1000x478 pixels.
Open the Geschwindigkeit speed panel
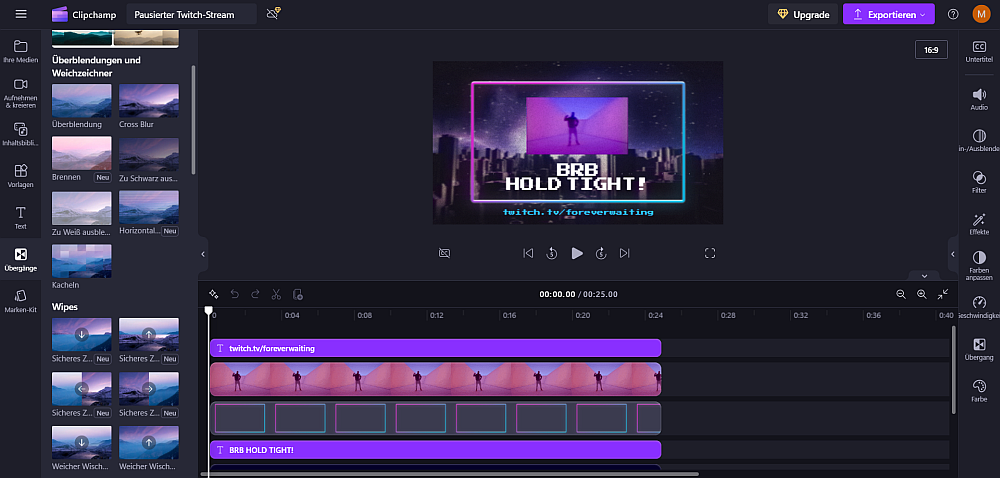click(979, 307)
